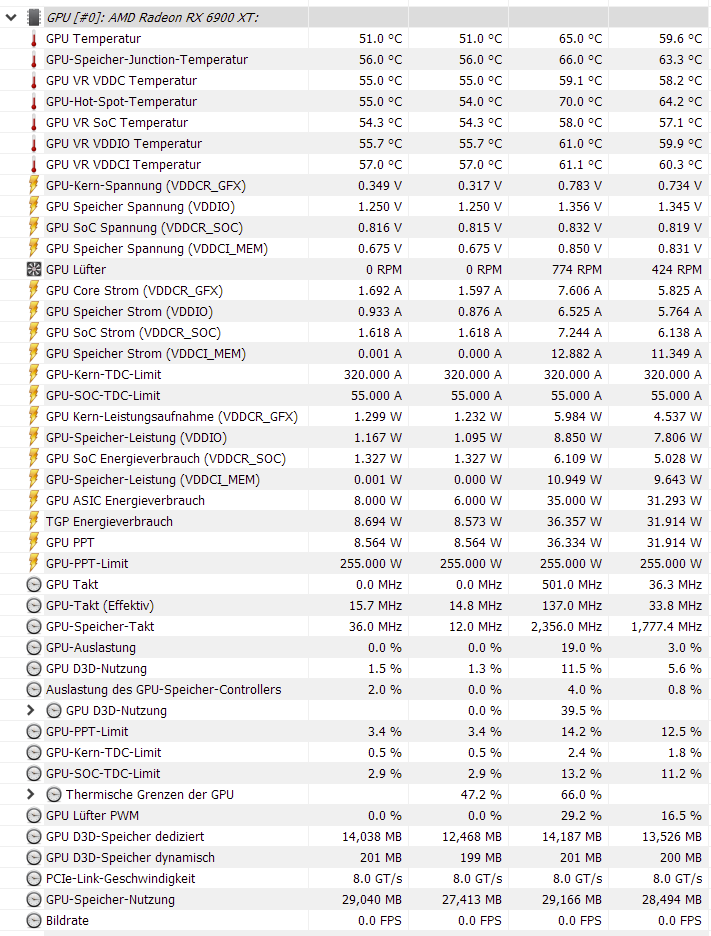Select the GPU Lüfter sensor label
Screen dimensions: 711x936
pyautogui.click(x=76, y=269)
